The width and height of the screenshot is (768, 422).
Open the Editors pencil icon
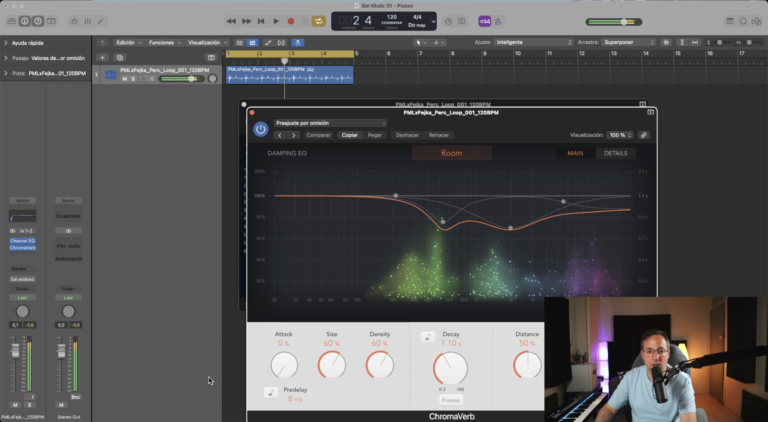pos(100,22)
